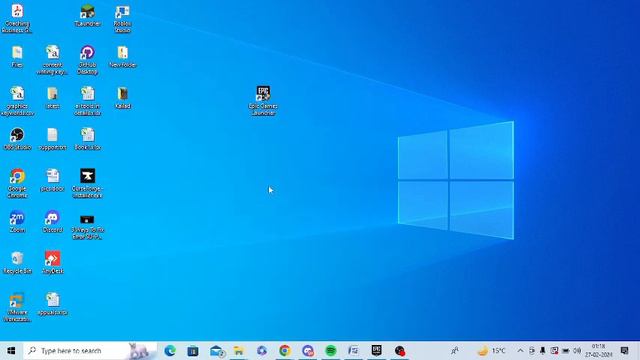Image resolution: width=640 pixels, height=360 pixels.
Task: Open the Discord desktop shortcut
Action: 52,222
